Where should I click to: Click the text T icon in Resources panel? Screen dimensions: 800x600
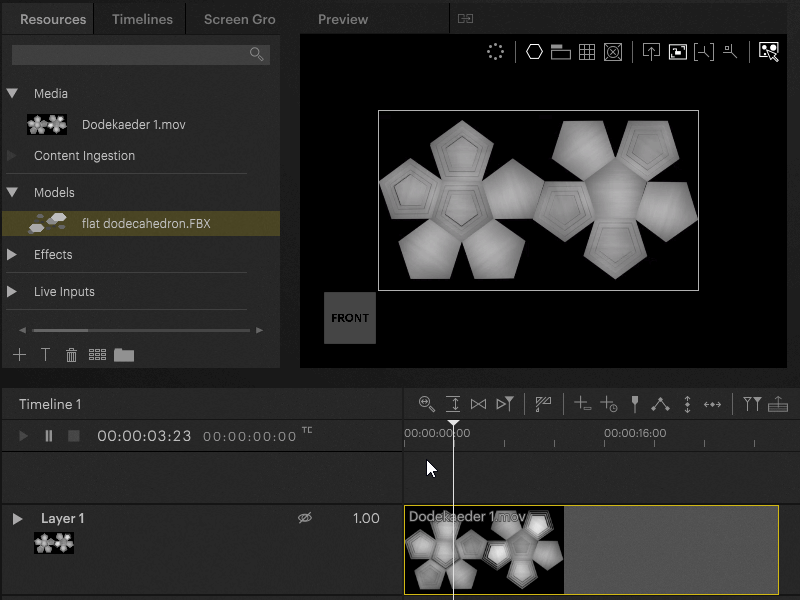click(x=45, y=355)
